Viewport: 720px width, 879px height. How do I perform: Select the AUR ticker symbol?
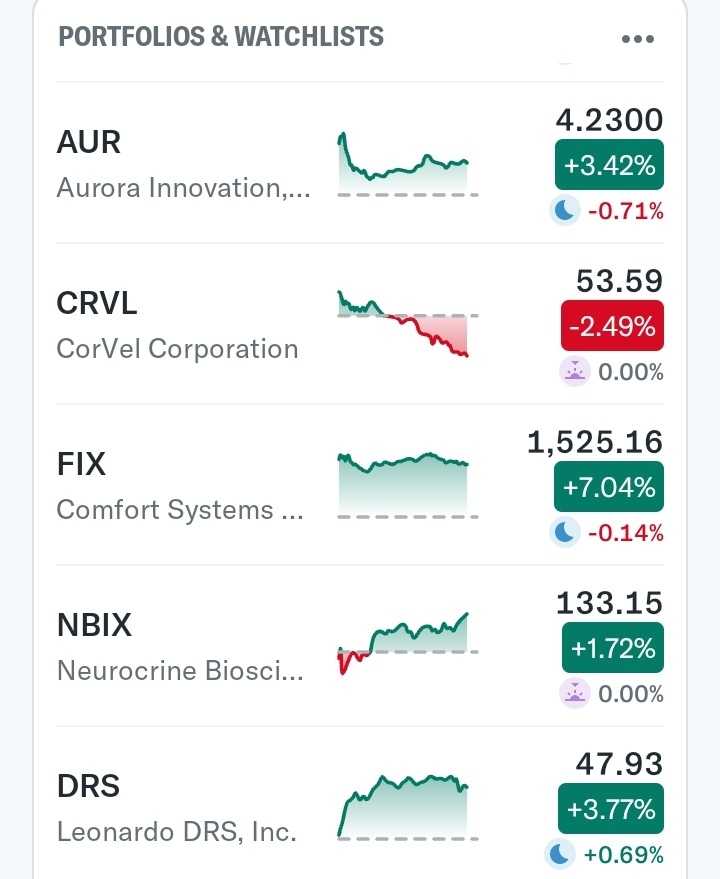point(89,143)
